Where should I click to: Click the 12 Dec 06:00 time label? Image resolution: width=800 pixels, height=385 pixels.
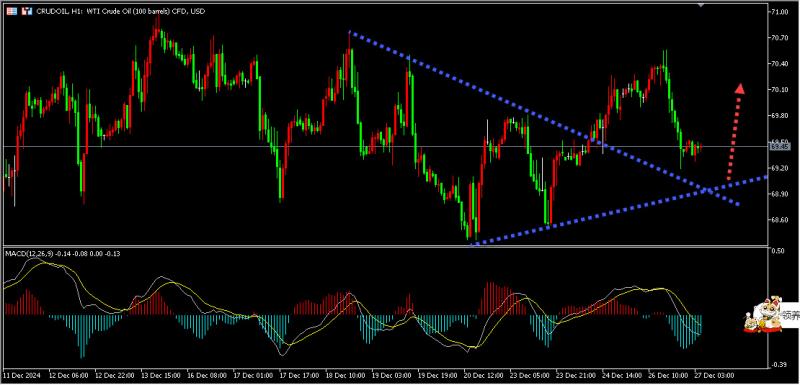[68, 375]
